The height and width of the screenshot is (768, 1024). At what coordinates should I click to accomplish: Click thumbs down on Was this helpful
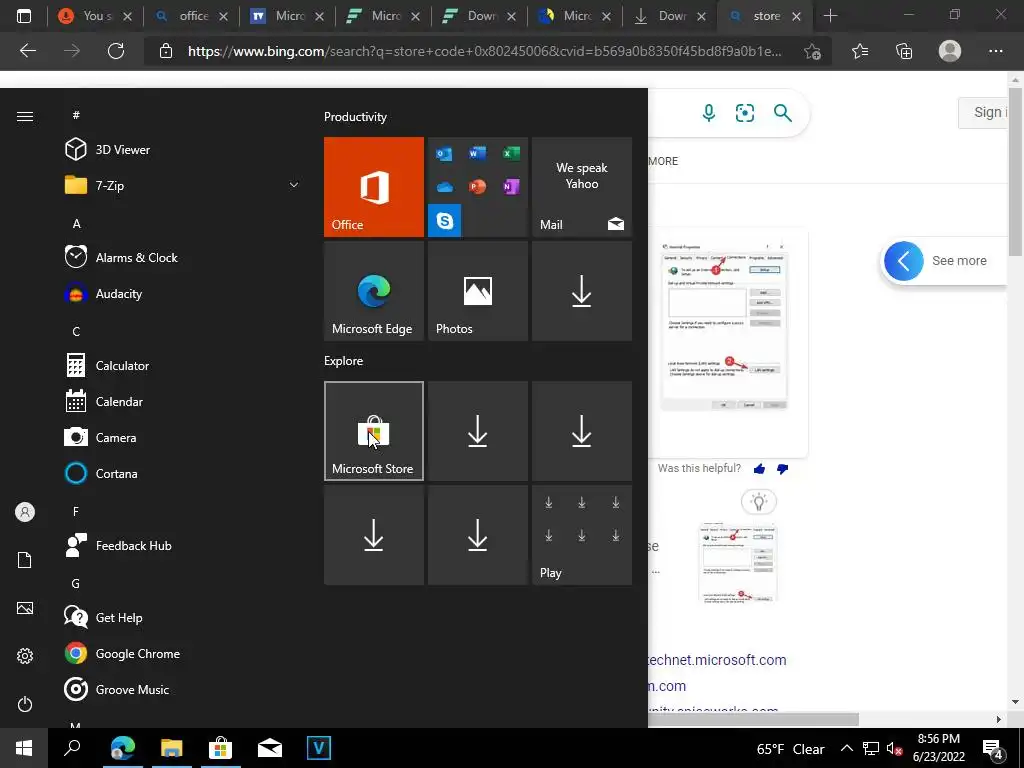782,469
